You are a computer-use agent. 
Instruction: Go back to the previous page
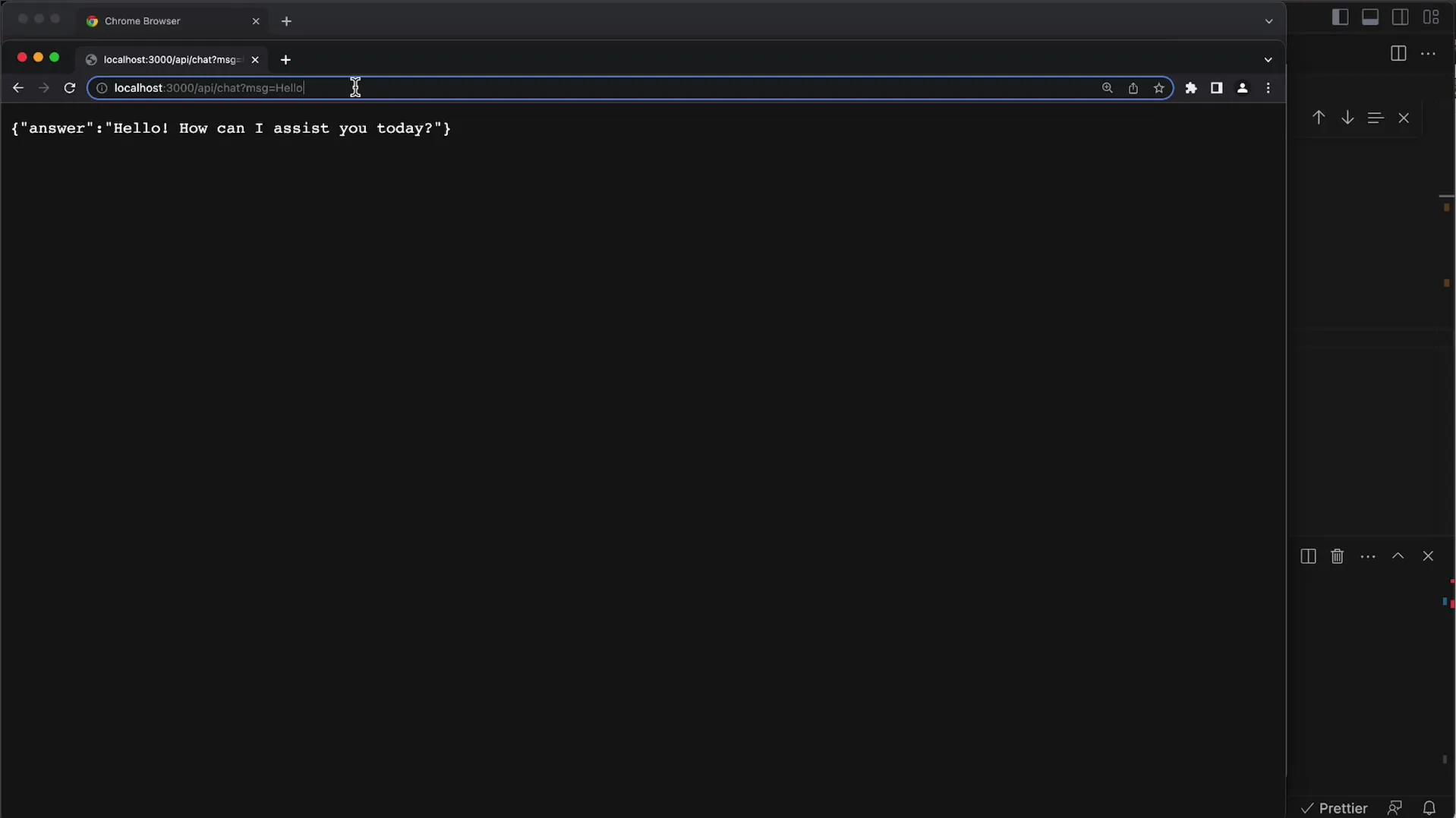pos(18,88)
